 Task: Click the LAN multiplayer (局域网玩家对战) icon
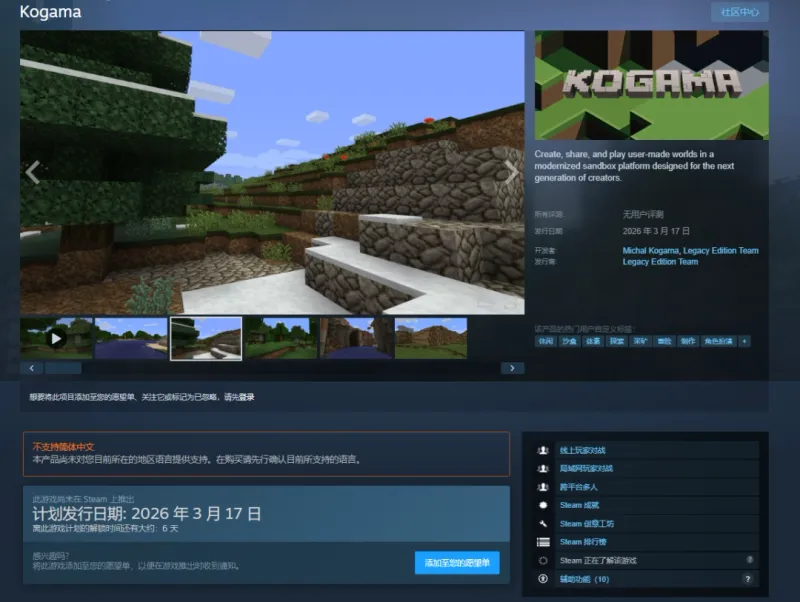pos(542,467)
